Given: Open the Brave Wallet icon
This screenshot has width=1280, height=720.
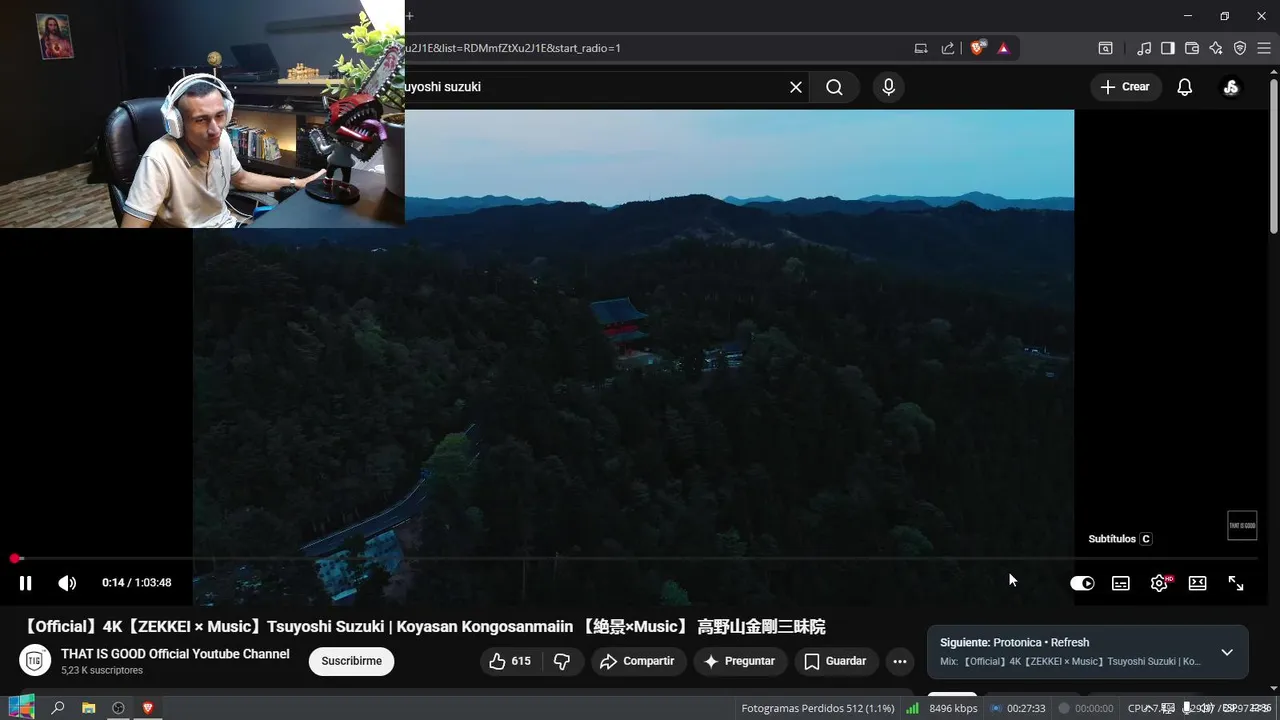Looking at the screenshot, I should point(1192,48).
